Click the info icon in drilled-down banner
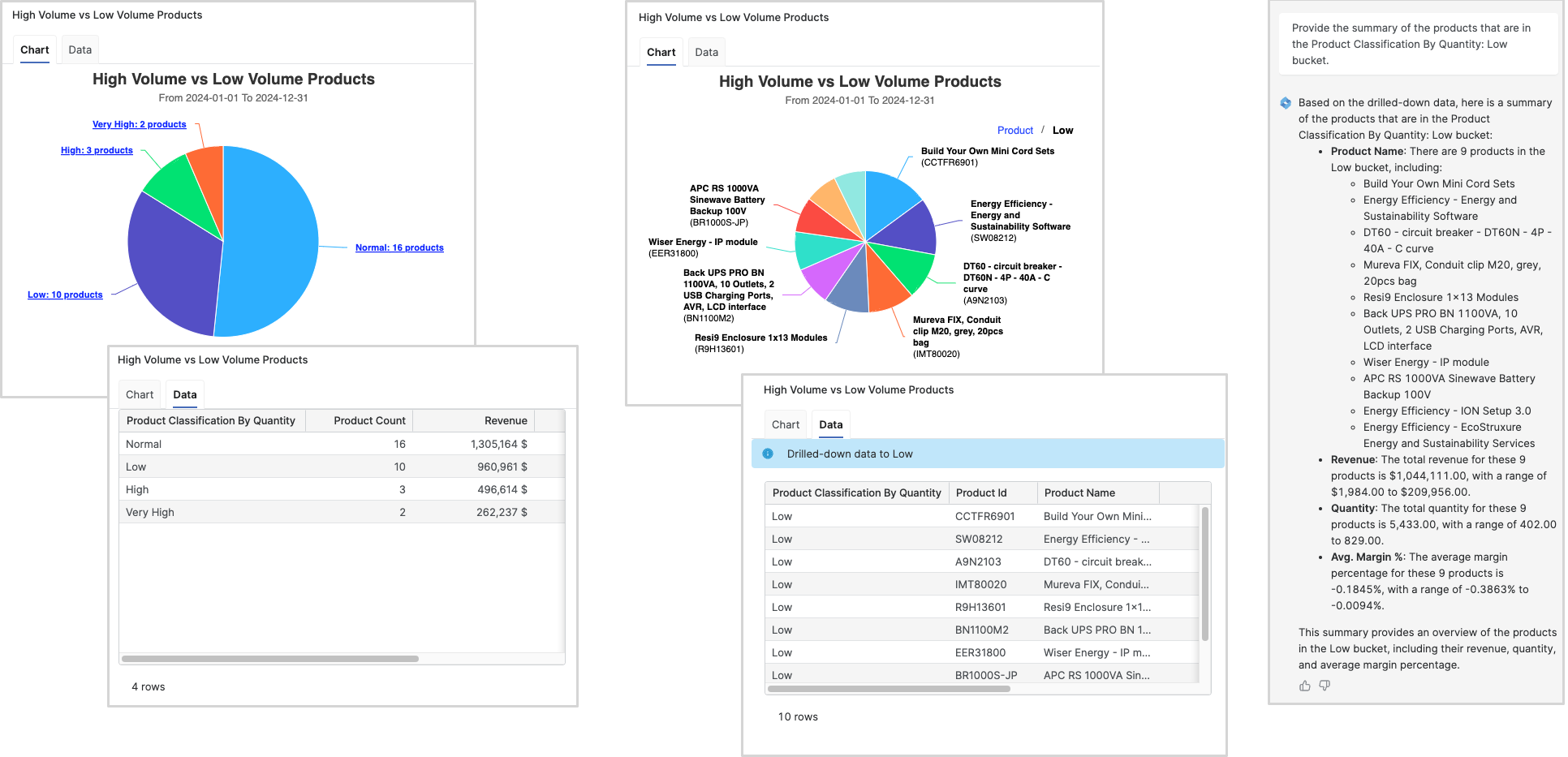The image size is (1568, 757). (768, 454)
